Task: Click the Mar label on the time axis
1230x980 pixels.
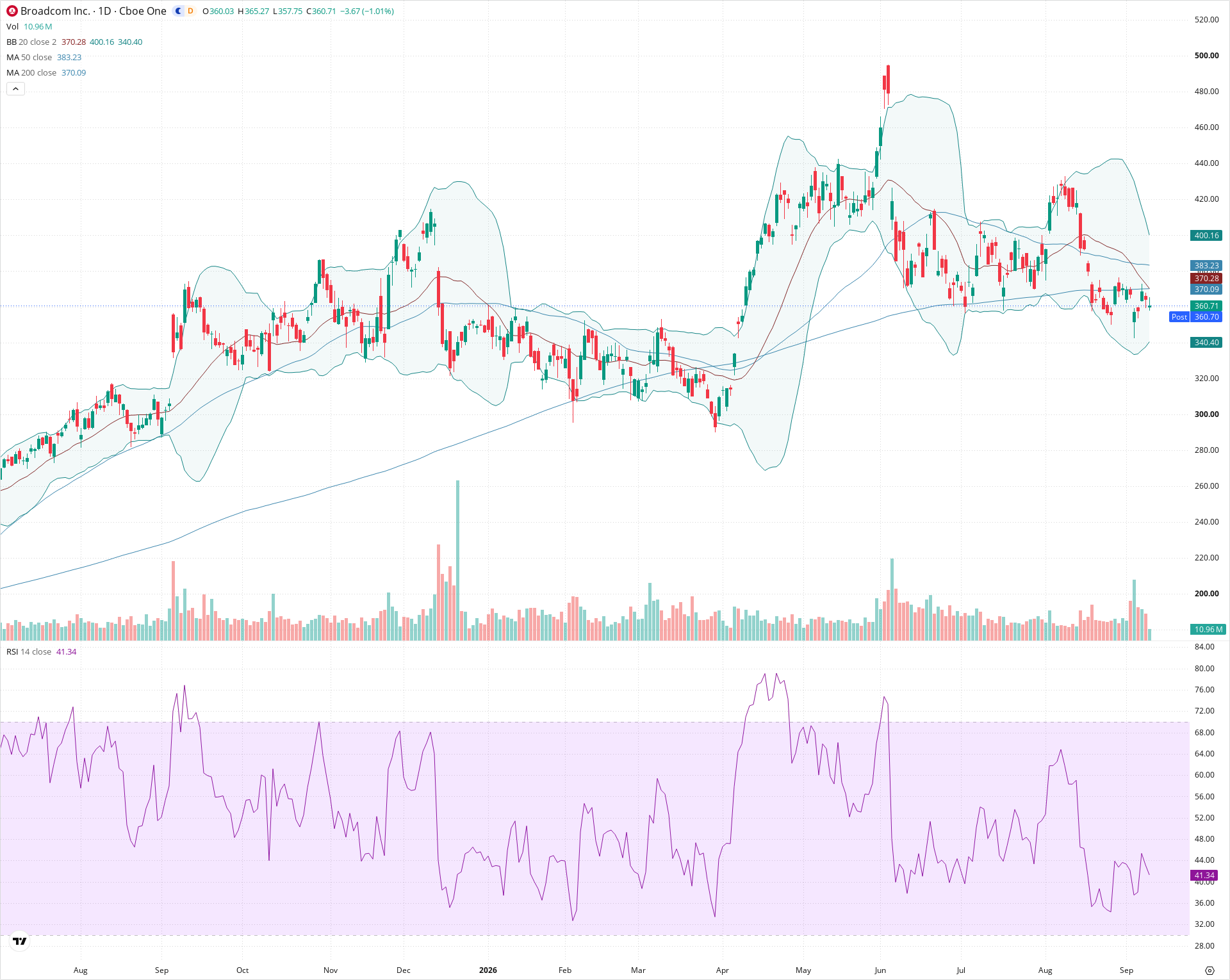Action: pos(638,970)
